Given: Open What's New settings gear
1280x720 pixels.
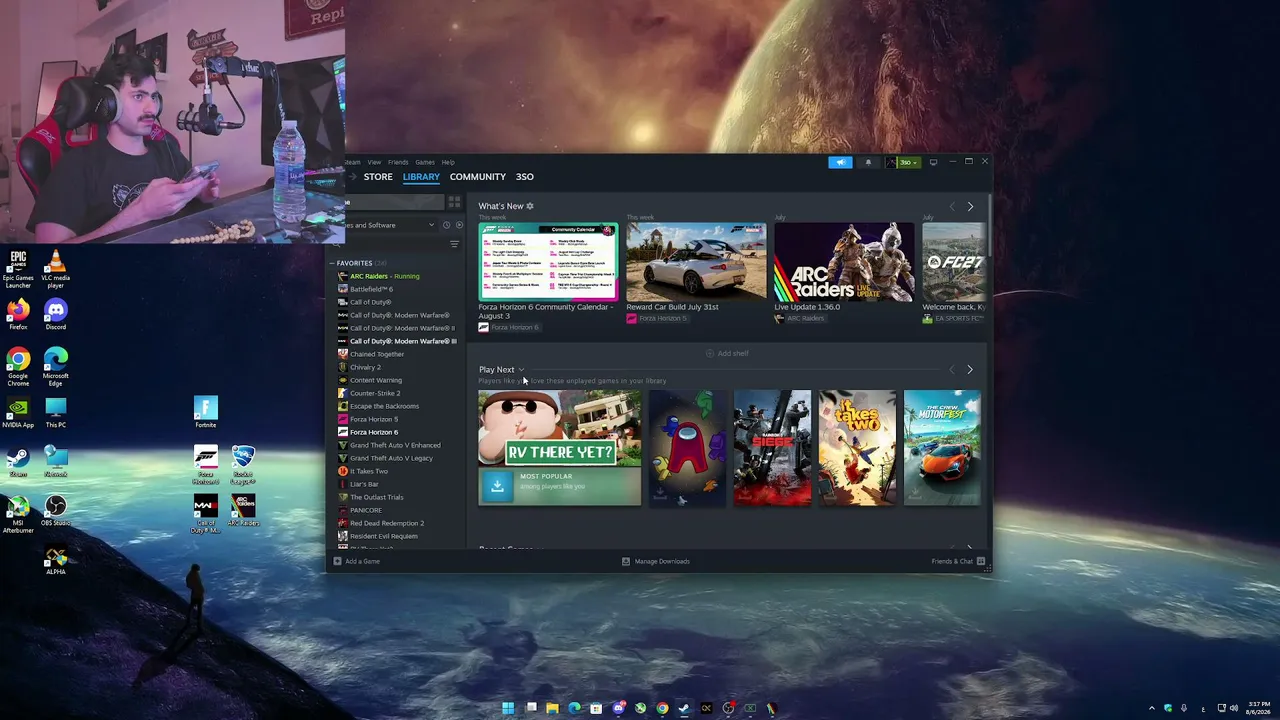Looking at the screenshot, I should pyautogui.click(x=530, y=206).
